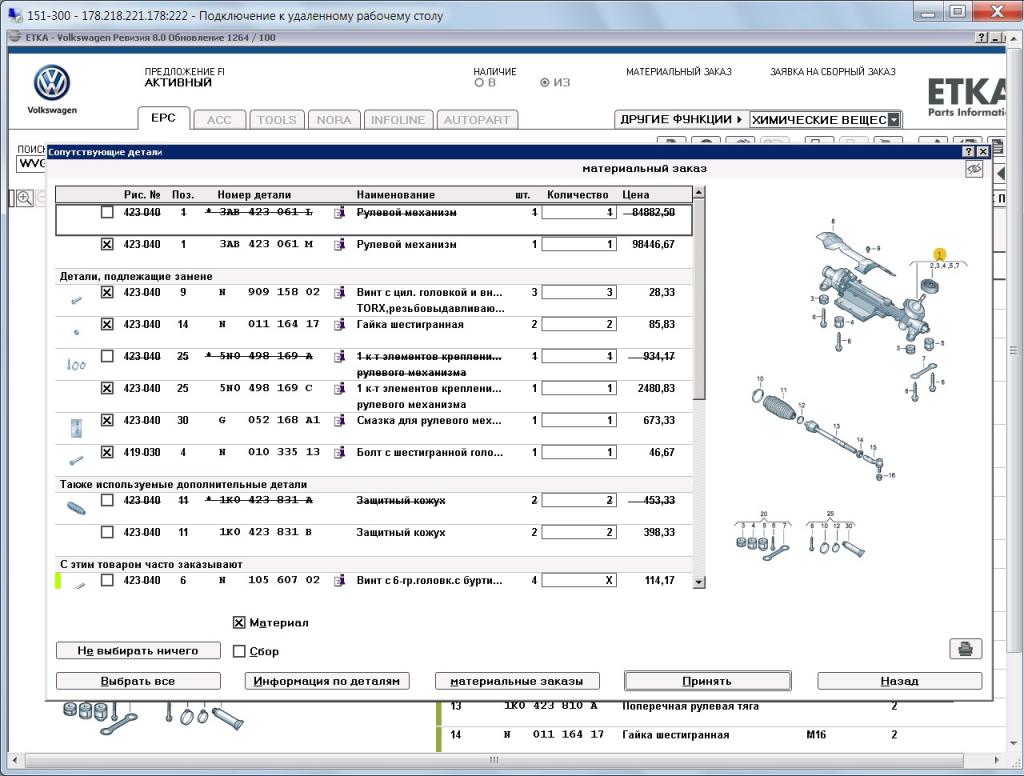Viewport: 1024px width, 776px height.
Task: Uncheck the box for screw N 909 158 02
Action: pyautogui.click(x=107, y=292)
